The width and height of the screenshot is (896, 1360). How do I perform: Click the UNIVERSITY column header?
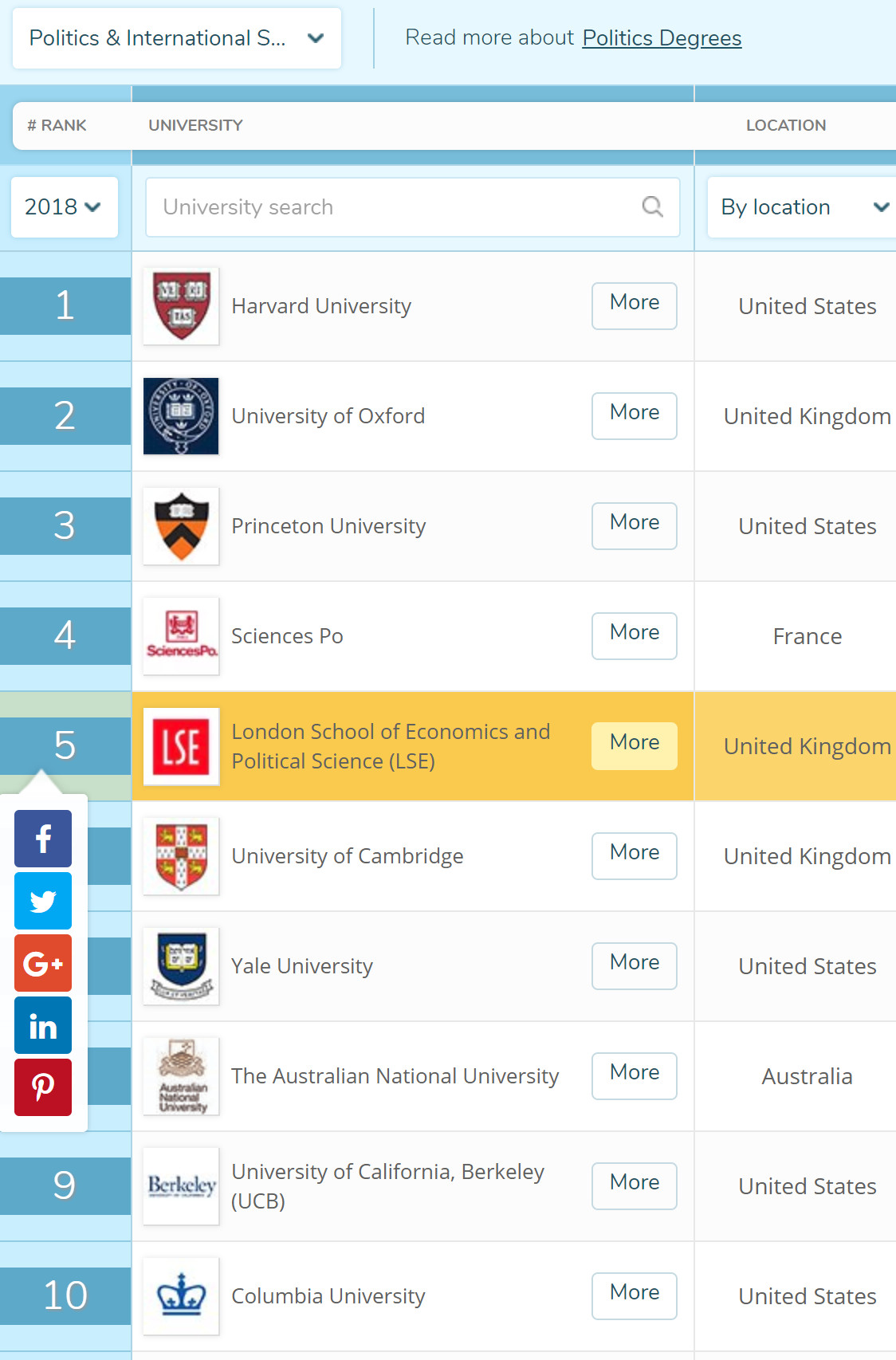pos(195,125)
